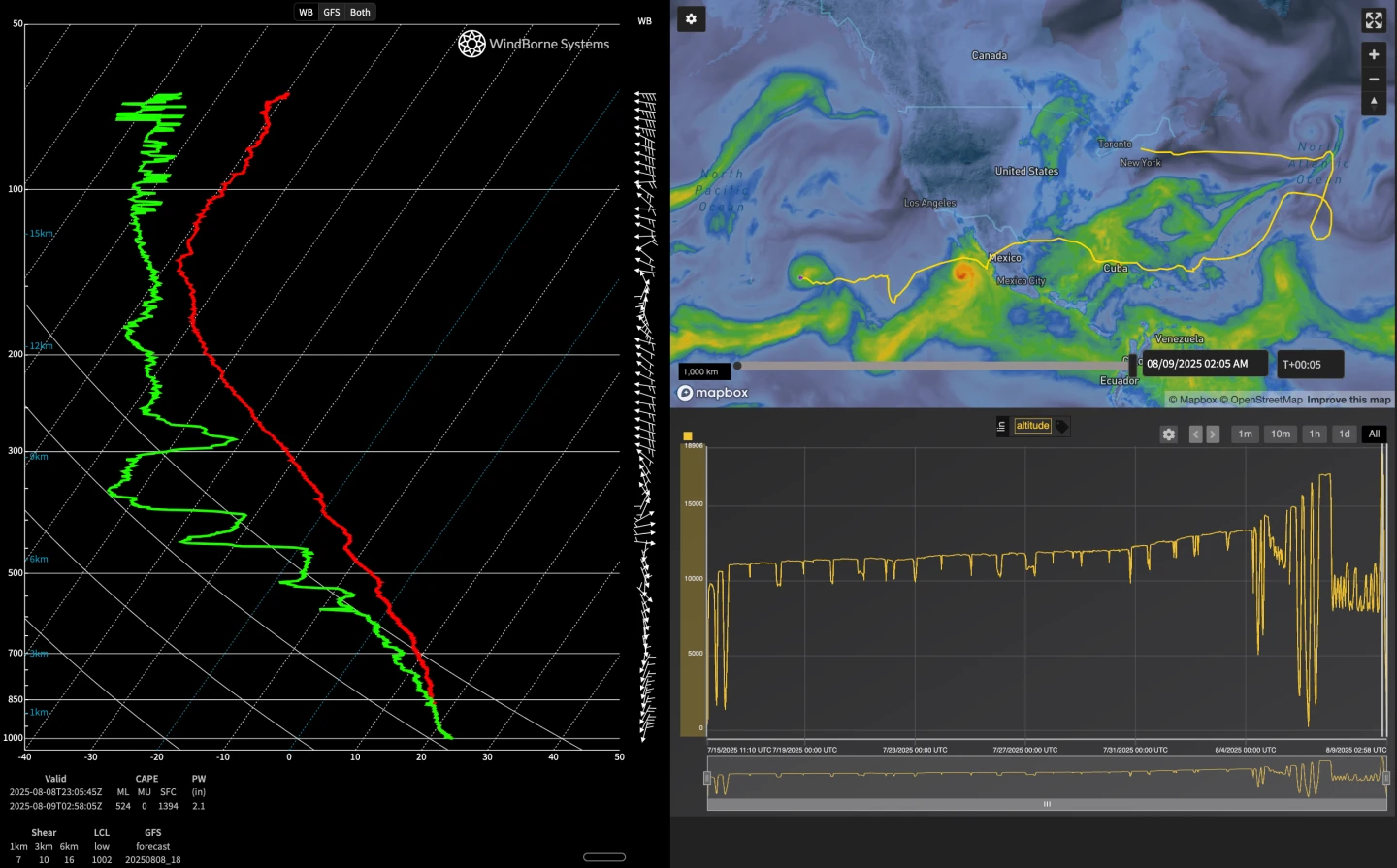Click the 08/09/2025 02:05 AM time field

1203,364
